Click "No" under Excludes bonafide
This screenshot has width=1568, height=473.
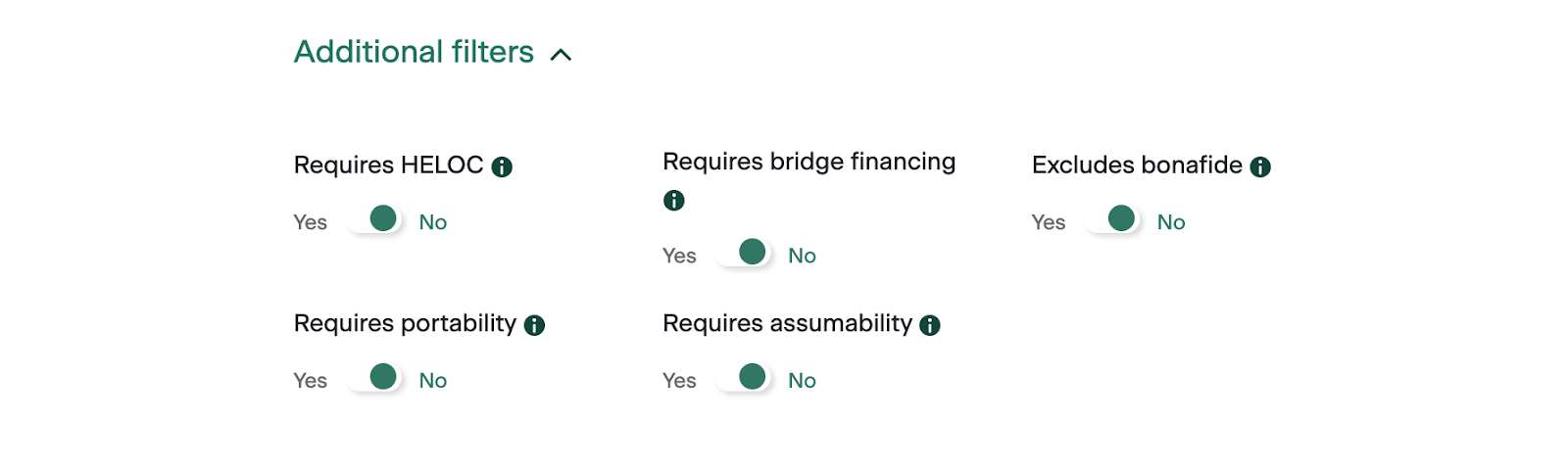coord(1171,222)
